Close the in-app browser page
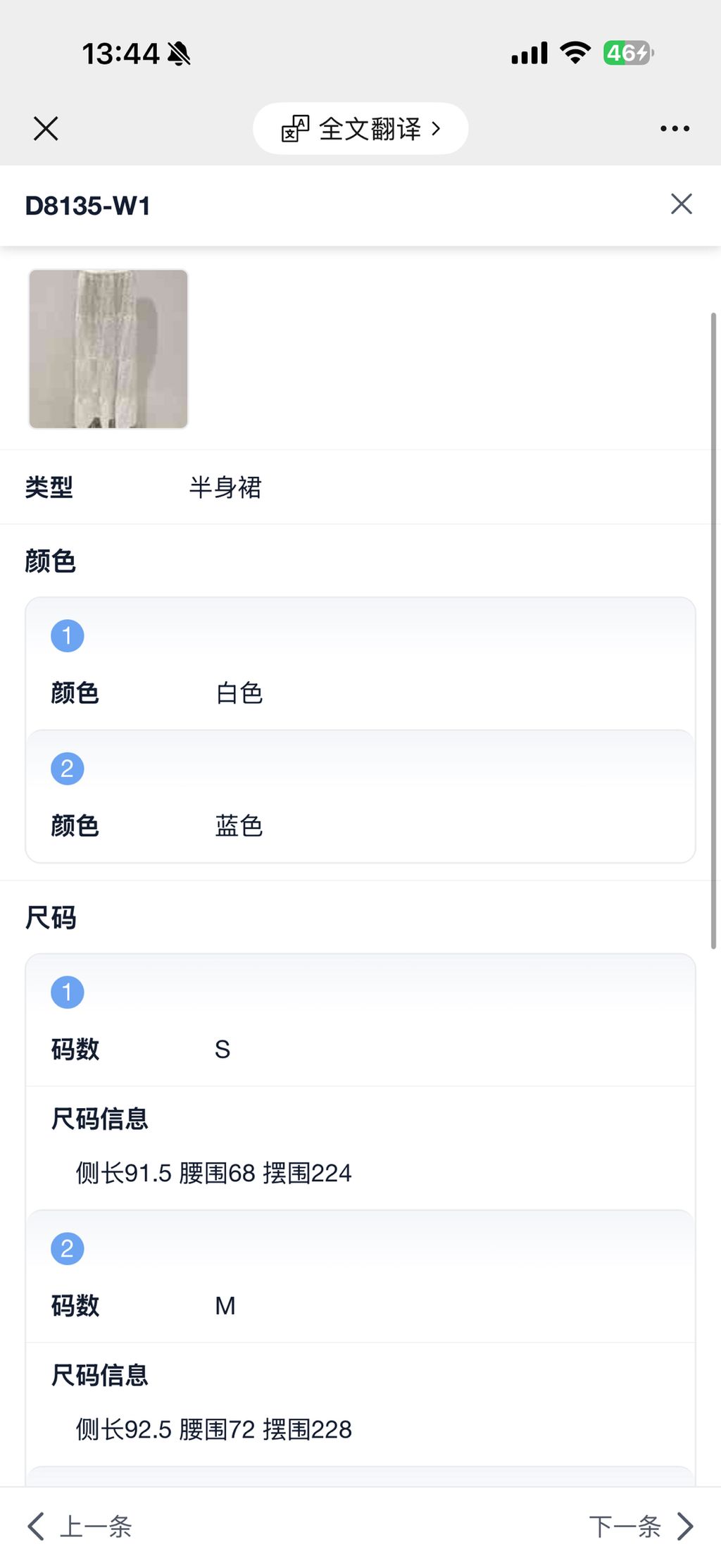This screenshot has height=1568, width=721. (46, 129)
